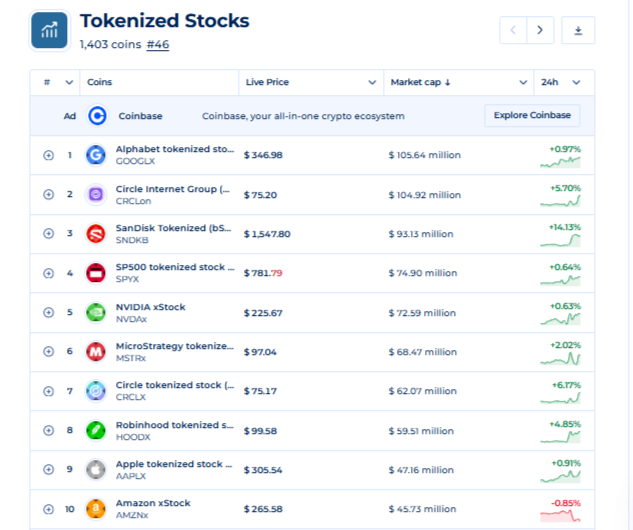Viewport: 633px width, 530px height.
Task: Click the 1,403 coins count text
Action: click(x=111, y=44)
